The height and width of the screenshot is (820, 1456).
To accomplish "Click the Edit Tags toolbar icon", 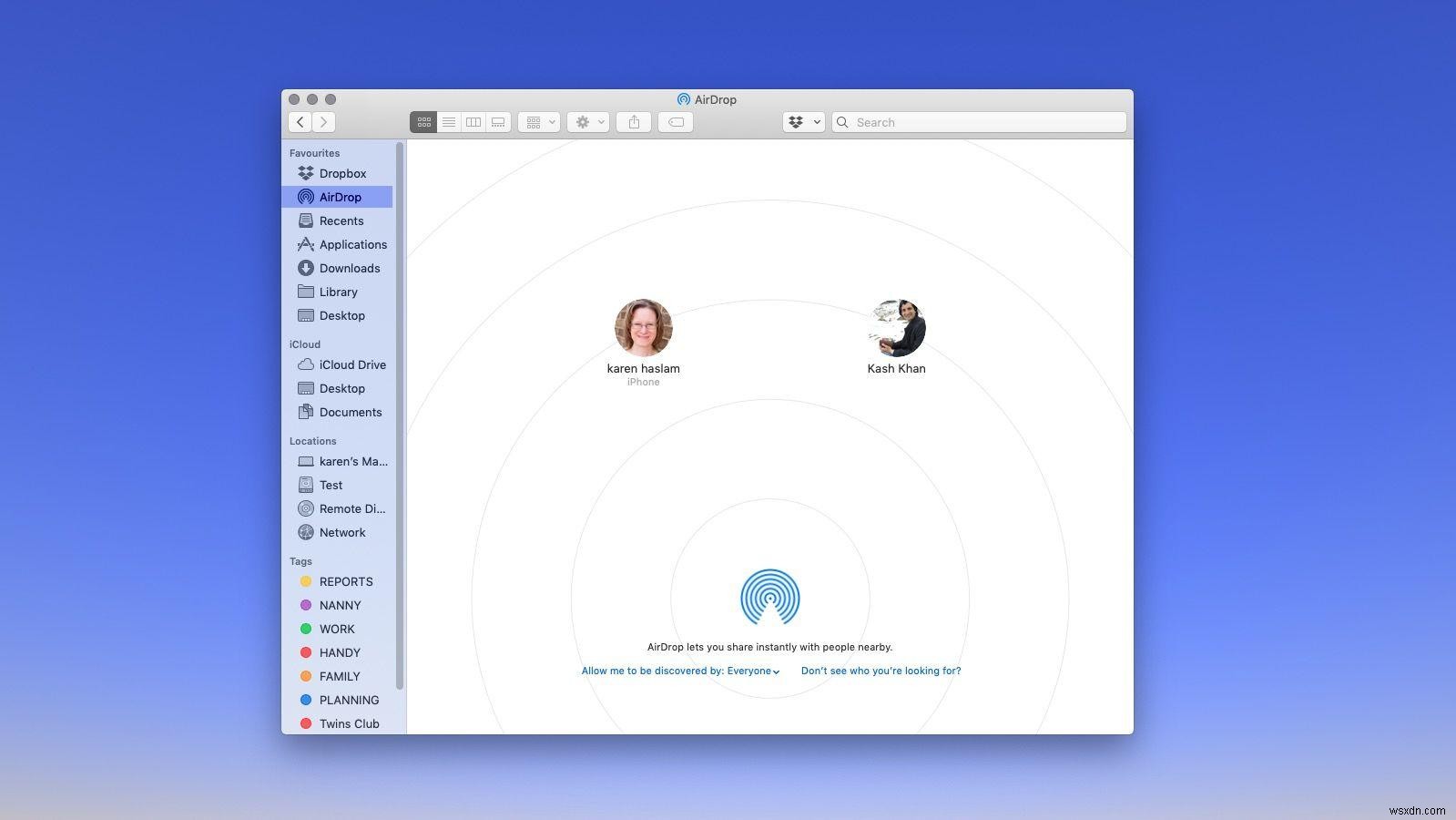I will click(676, 122).
